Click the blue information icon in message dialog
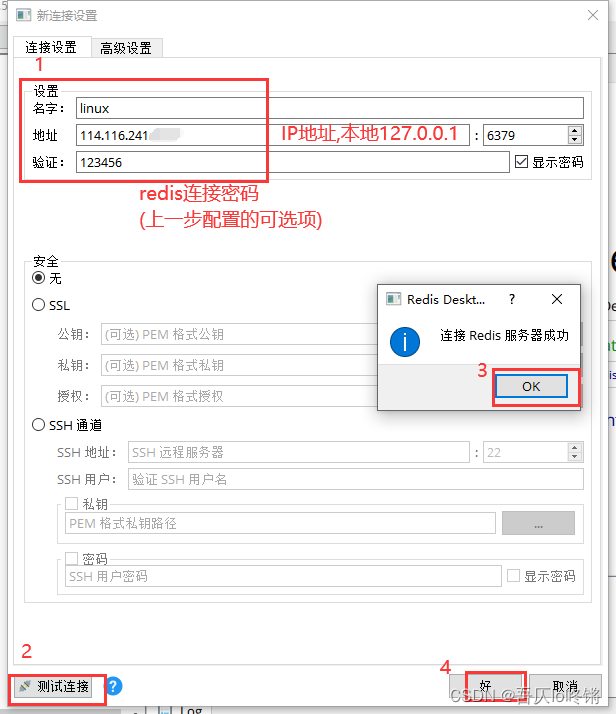This screenshot has height=714, width=616. click(405, 342)
